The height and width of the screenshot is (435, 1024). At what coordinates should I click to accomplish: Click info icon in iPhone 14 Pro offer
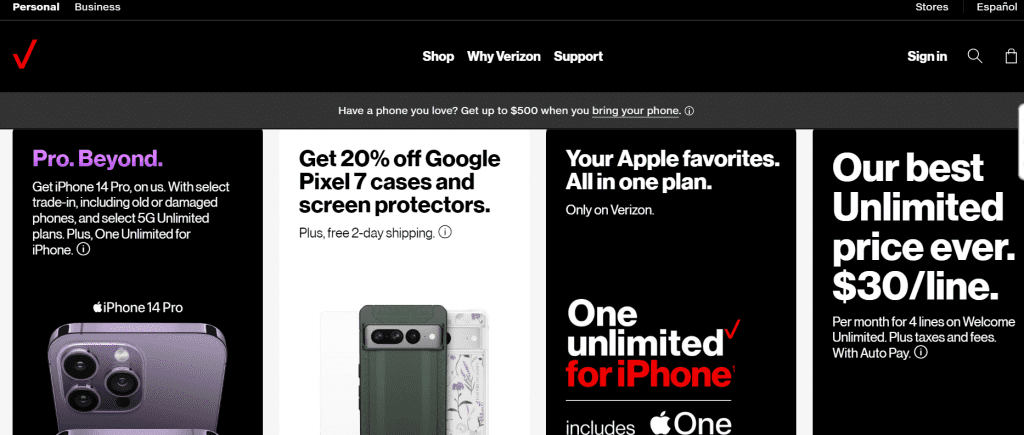(83, 249)
